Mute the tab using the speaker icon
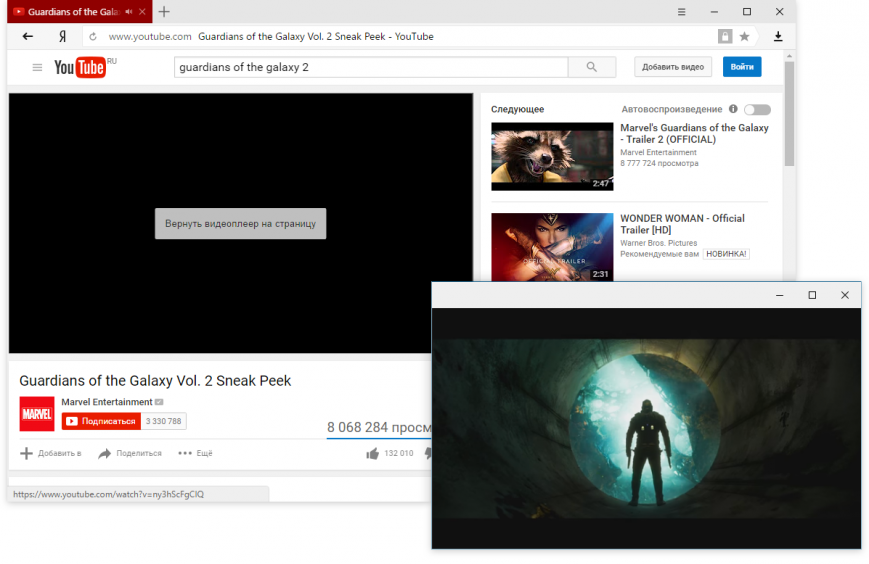The width and height of the screenshot is (869, 564). [129, 12]
